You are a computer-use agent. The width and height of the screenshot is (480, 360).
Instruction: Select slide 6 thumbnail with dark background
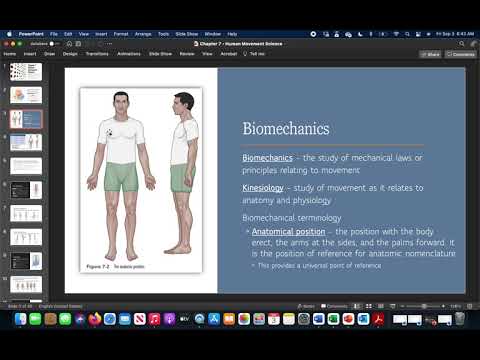pos(26,190)
